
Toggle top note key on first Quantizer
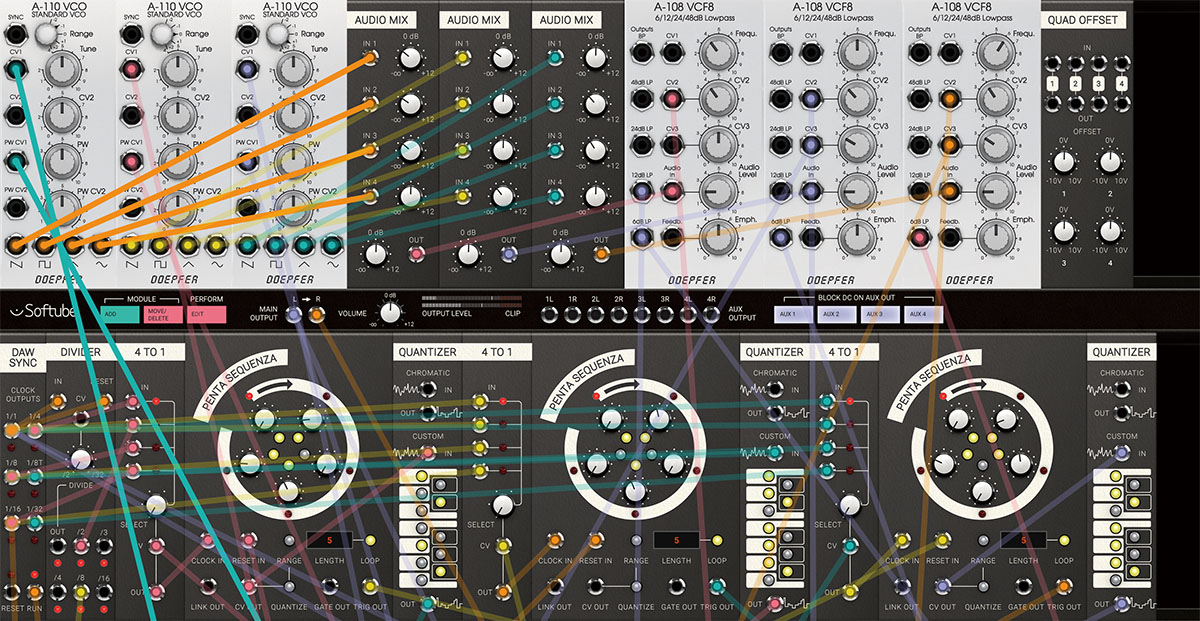tap(421, 477)
